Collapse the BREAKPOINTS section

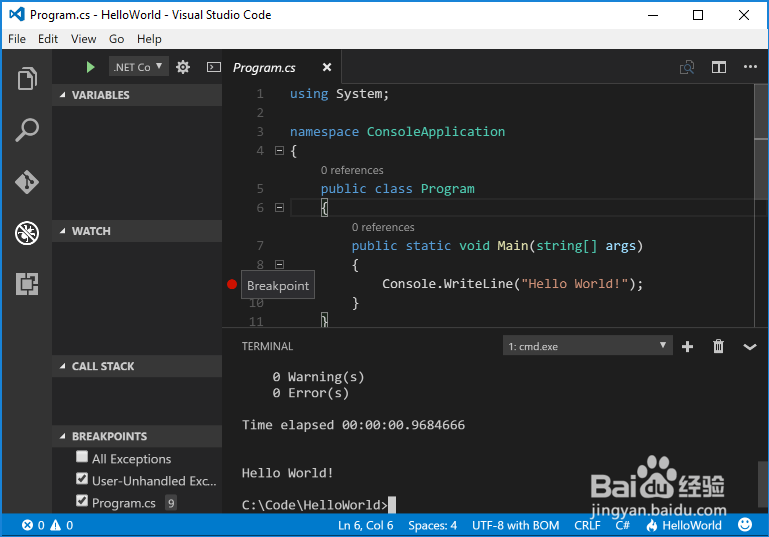[137, 436]
